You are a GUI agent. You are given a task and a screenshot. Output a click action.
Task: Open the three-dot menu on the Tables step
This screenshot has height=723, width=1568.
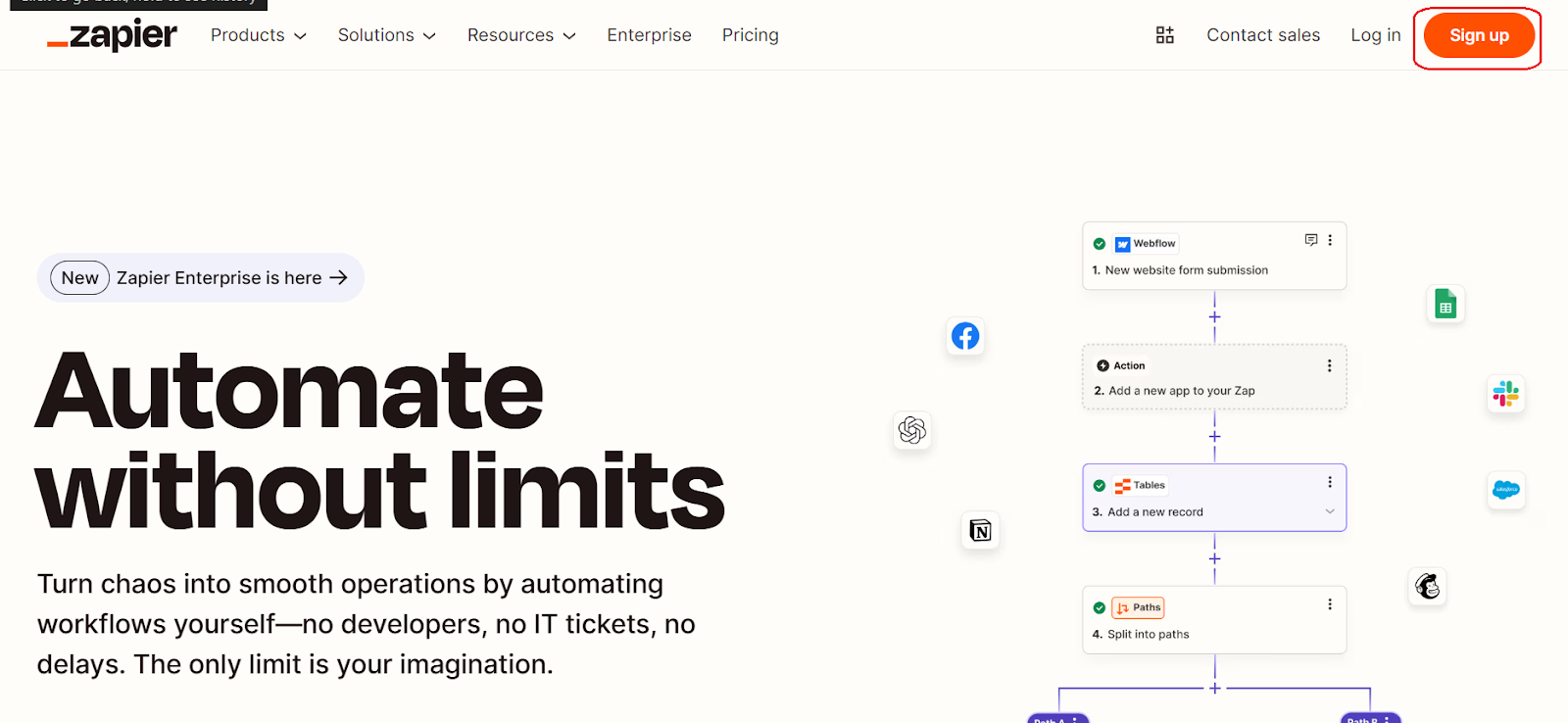pyautogui.click(x=1330, y=482)
